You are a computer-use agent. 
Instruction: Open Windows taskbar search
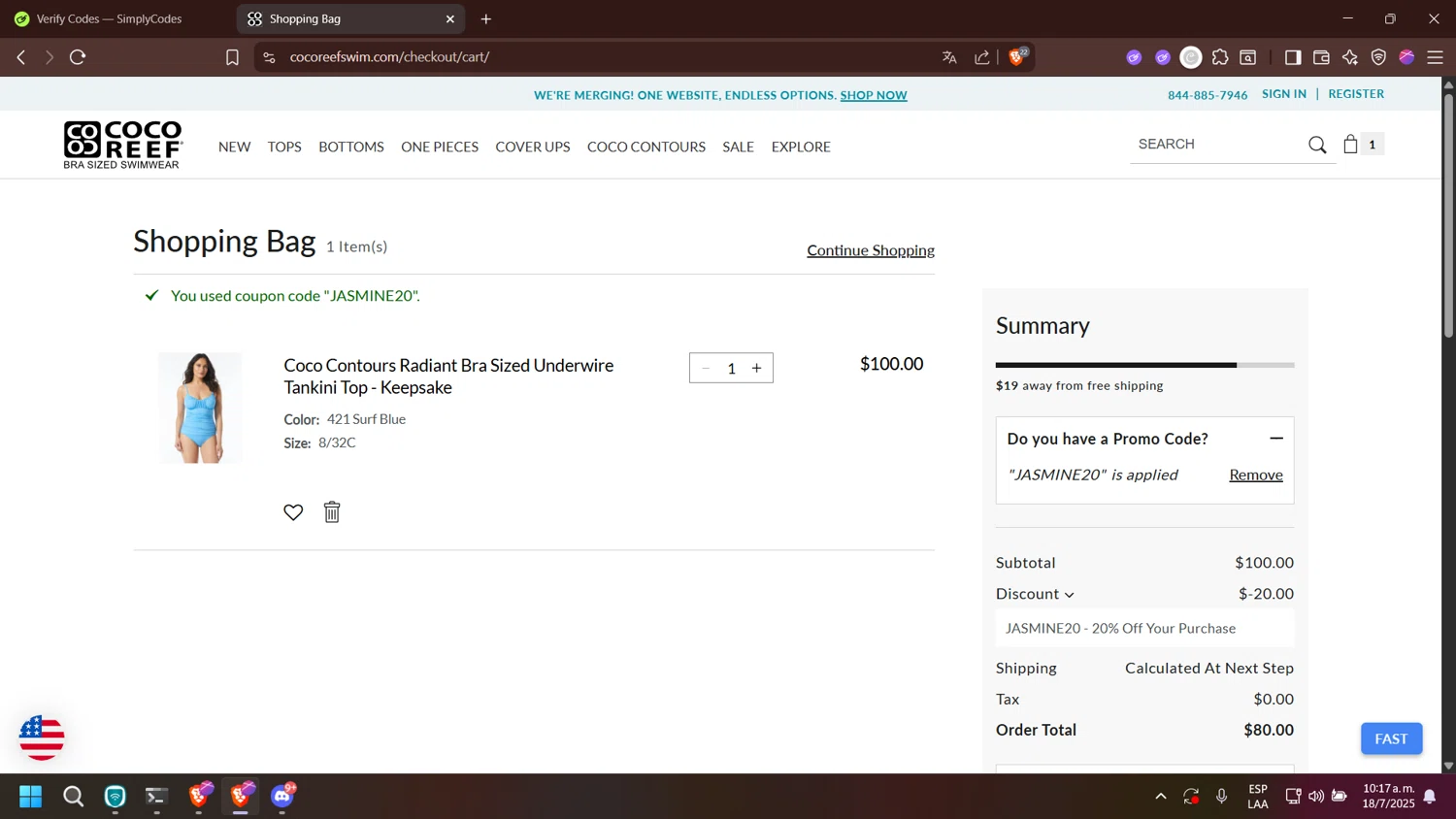74,796
